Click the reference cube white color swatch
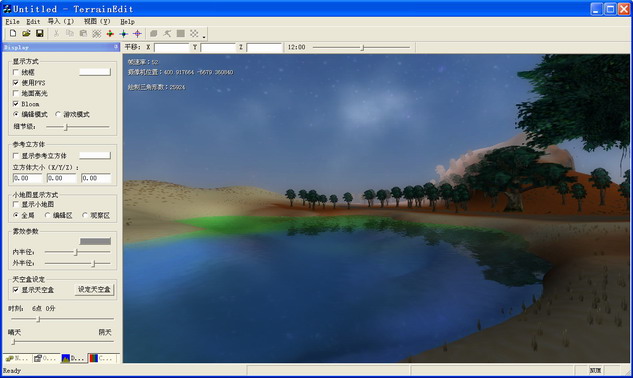This screenshot has width=633, height=378. tap(95, 155)
